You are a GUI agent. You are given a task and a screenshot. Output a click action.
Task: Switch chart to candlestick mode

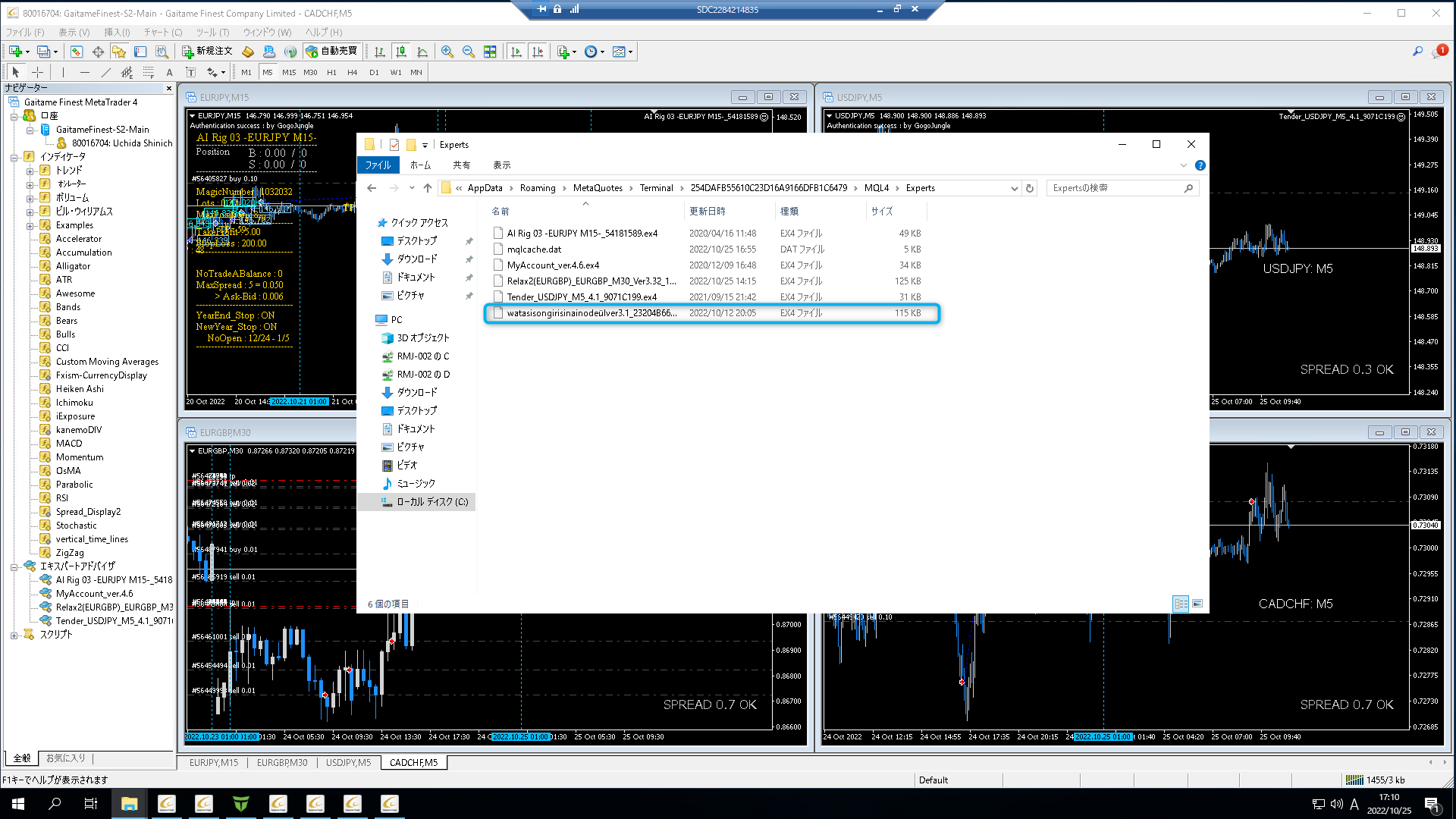[x=401, y=52]
